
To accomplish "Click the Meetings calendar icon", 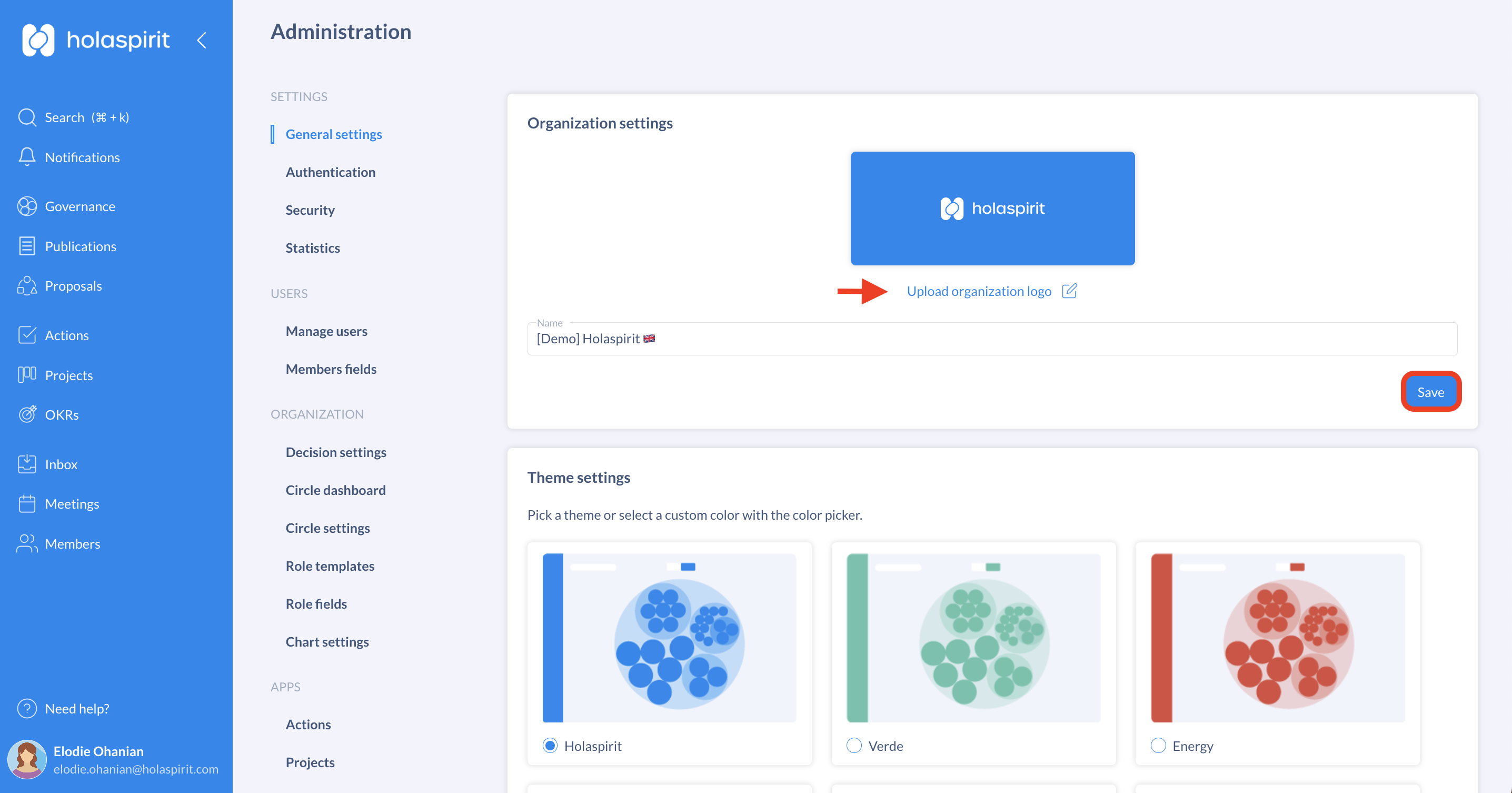I will (27, 503).
